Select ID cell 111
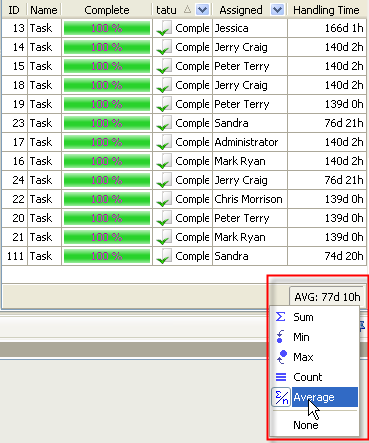Image resolution: width=369 pixels, height=443 pixels. pos(15,256)
